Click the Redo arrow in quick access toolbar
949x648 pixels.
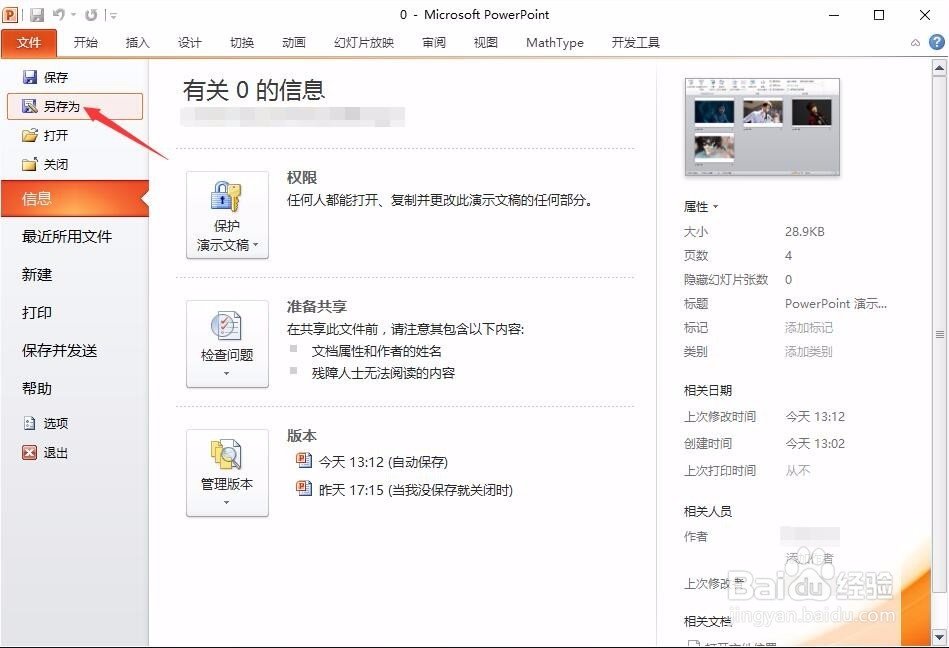coord(91,15)
